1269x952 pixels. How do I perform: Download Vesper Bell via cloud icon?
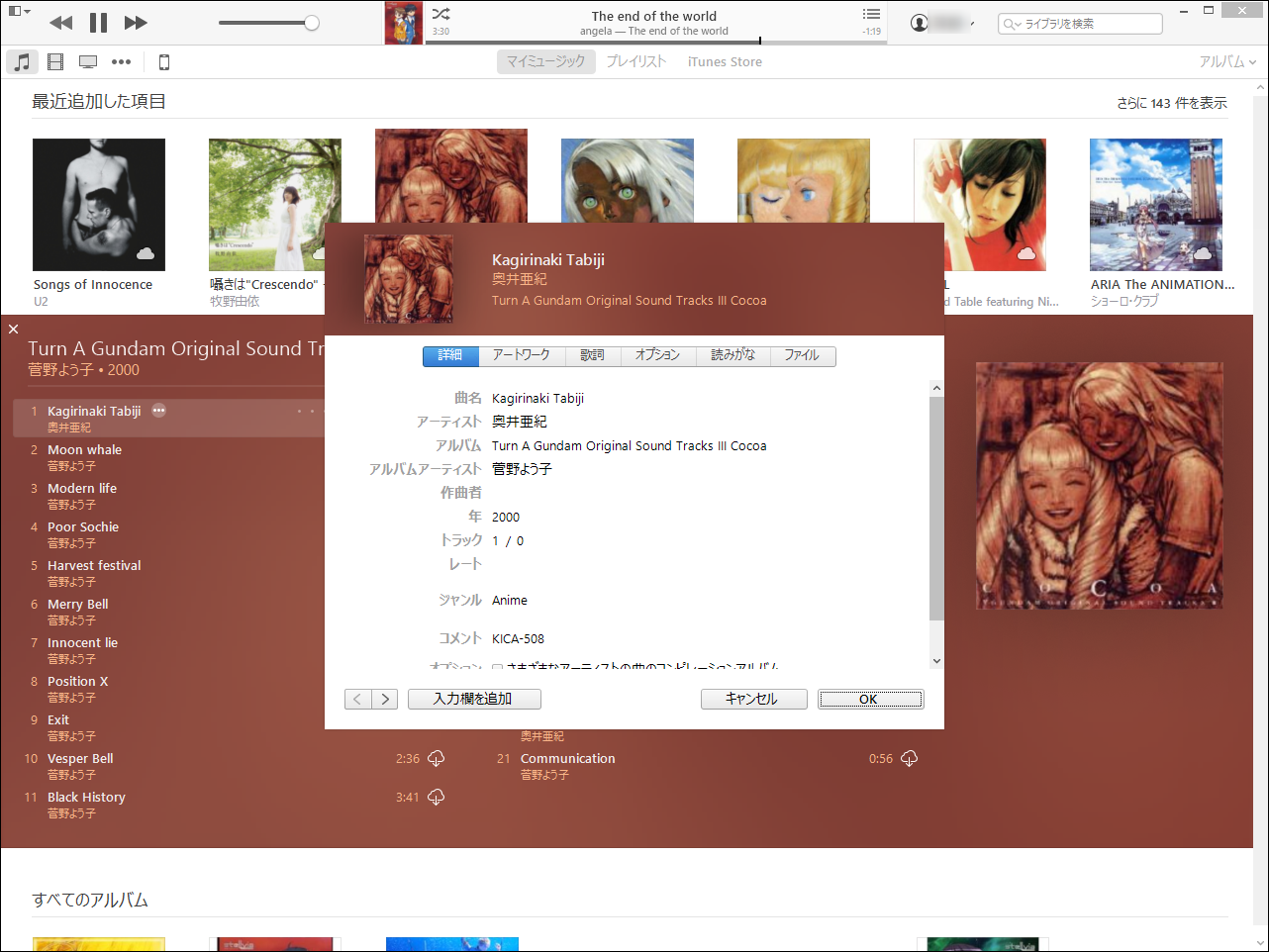(x=437, y=758)
